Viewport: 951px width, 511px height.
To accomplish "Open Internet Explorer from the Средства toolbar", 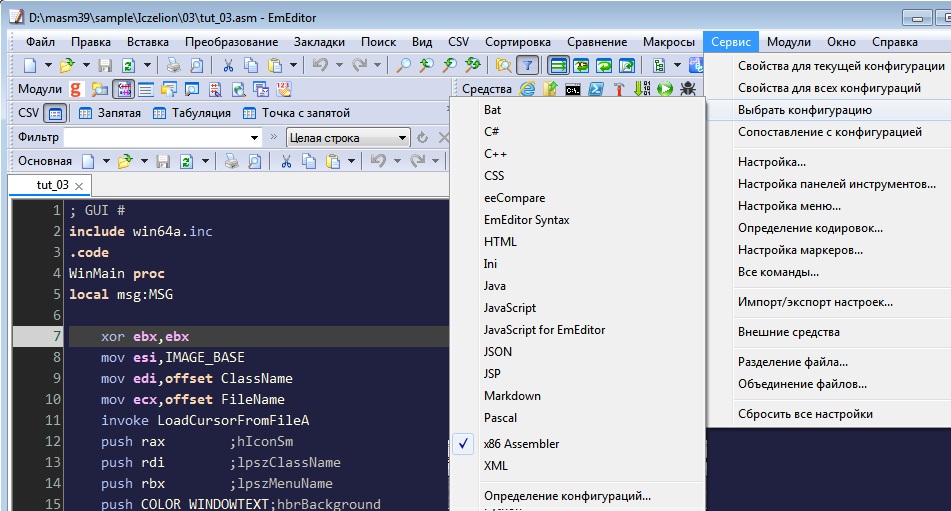I will (x=527, y=89).
